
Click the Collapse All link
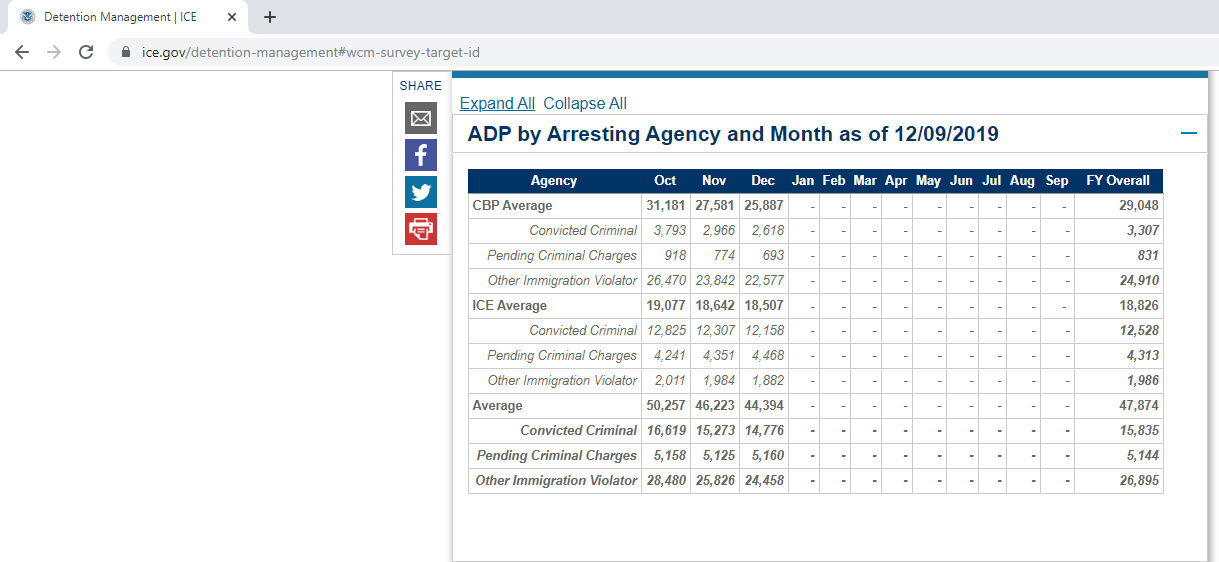585,104
